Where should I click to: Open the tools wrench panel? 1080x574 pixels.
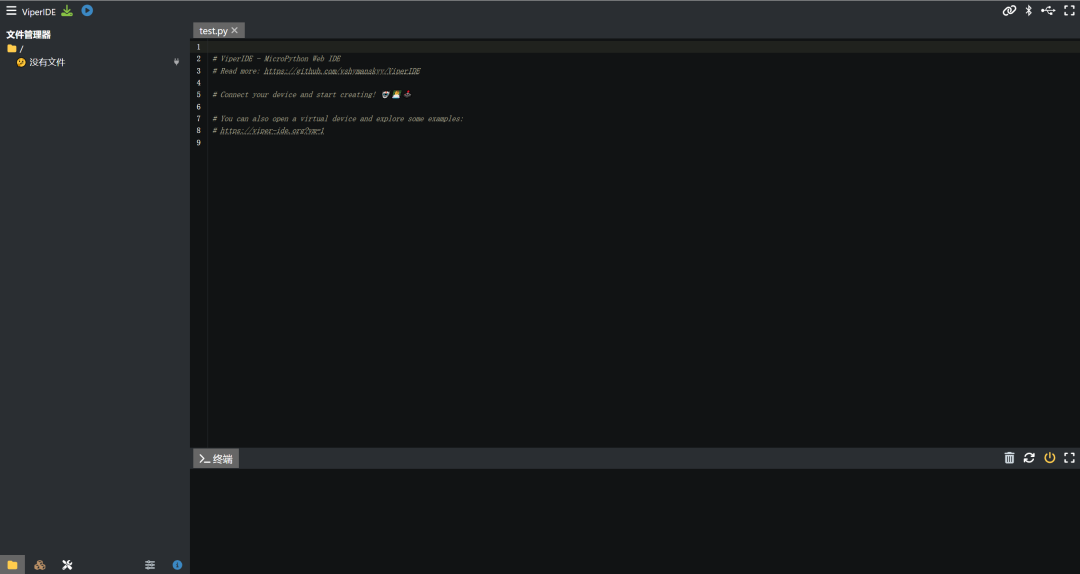tap(67, 565)
